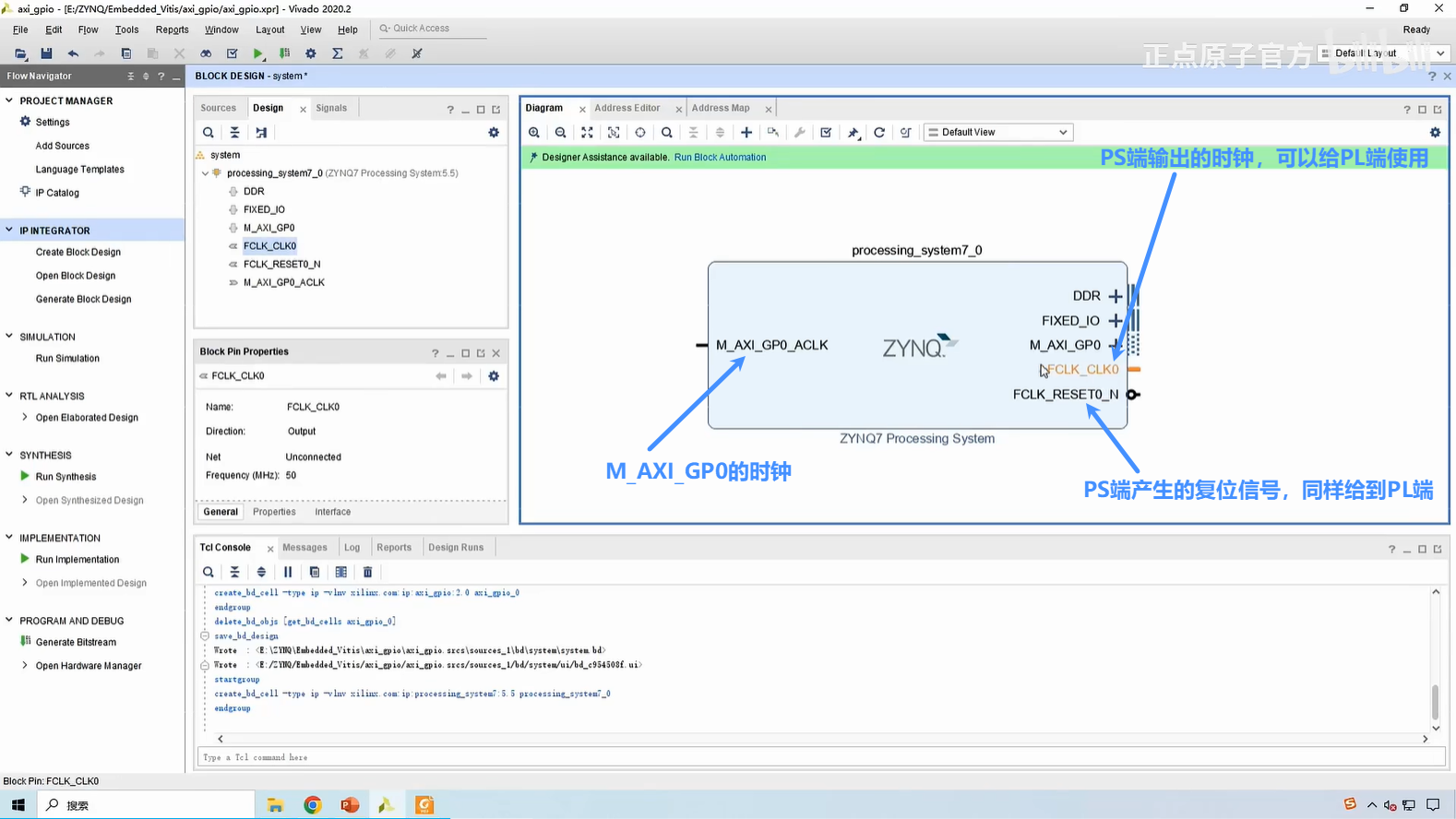This screenshot has width=1456, height=819.
Task: Pause output in the Tcl Console
Action: point(288,572)
